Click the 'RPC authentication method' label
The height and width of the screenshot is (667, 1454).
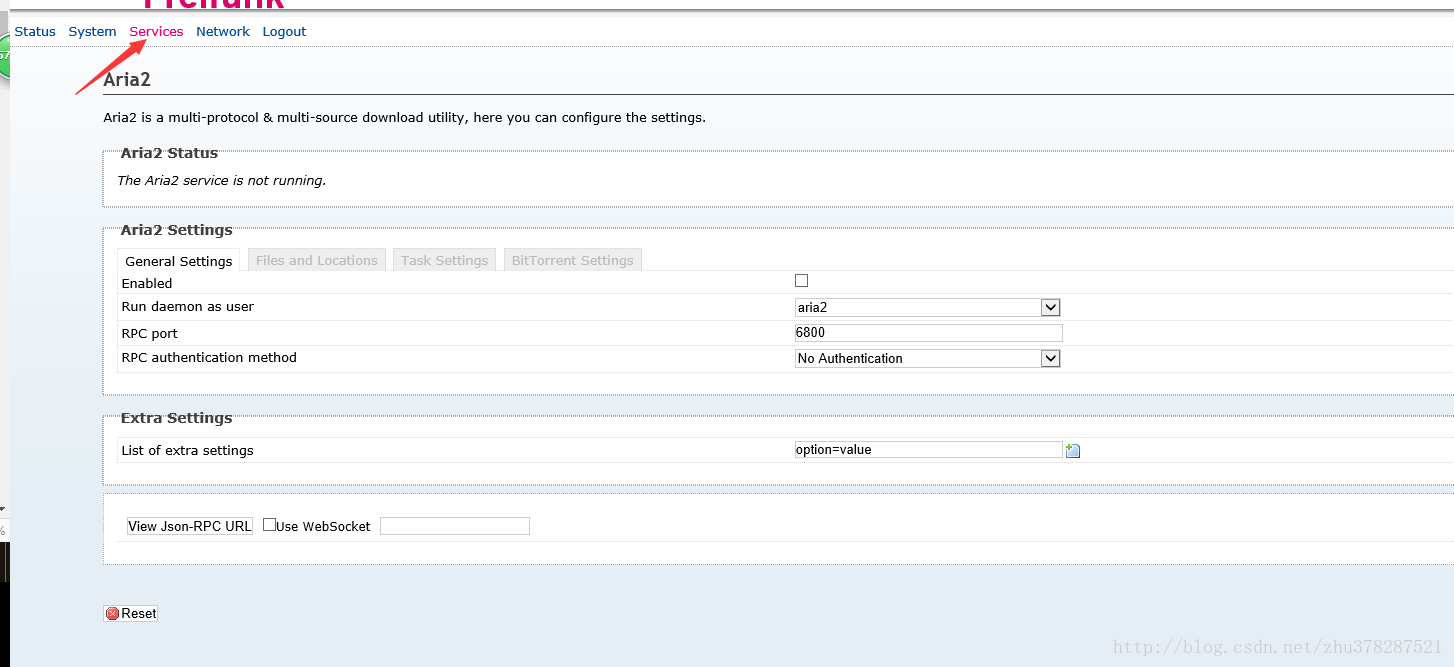(209, 358)
